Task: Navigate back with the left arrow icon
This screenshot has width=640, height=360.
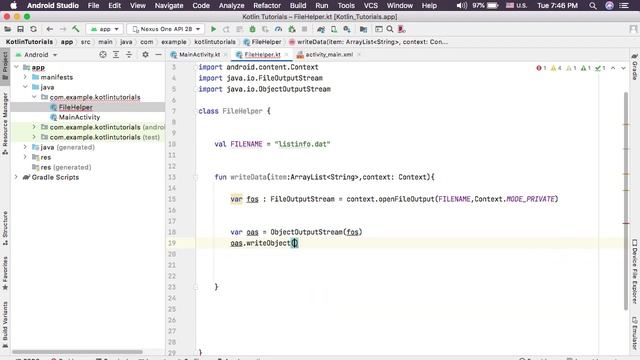Action: pyautogui.click(x=50, y=29)
